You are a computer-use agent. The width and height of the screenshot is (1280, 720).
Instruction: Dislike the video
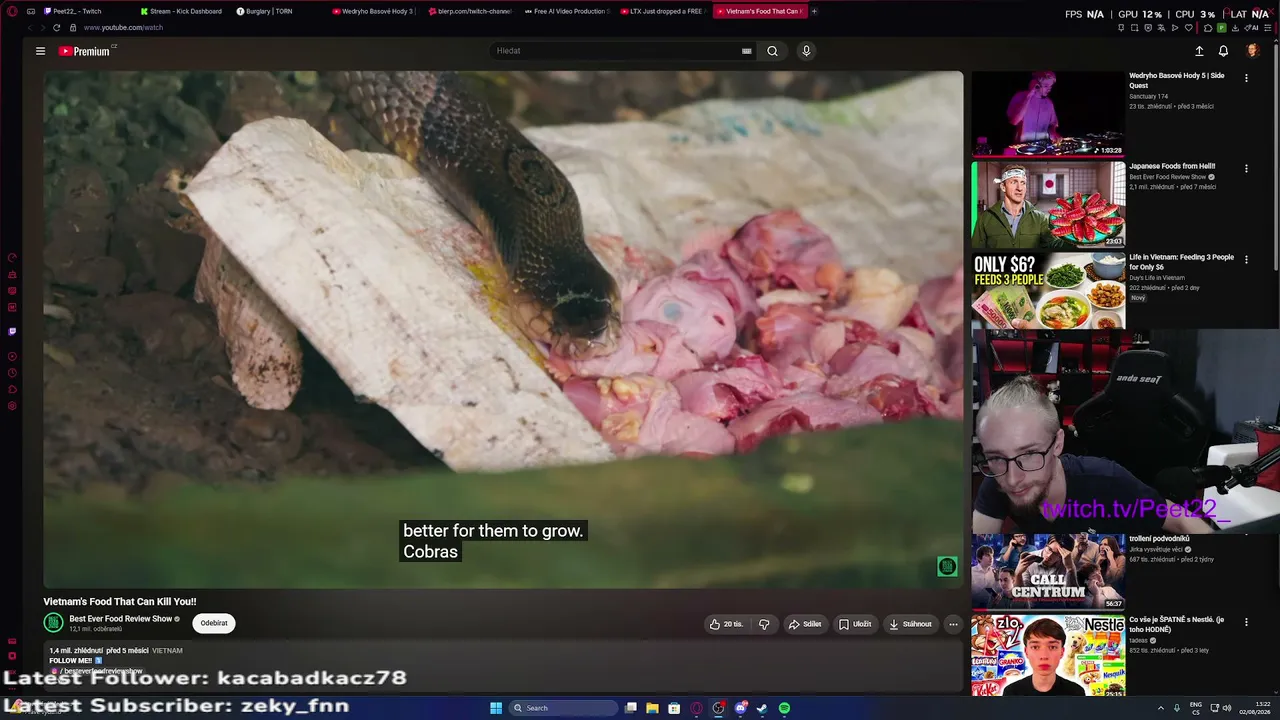764,624
